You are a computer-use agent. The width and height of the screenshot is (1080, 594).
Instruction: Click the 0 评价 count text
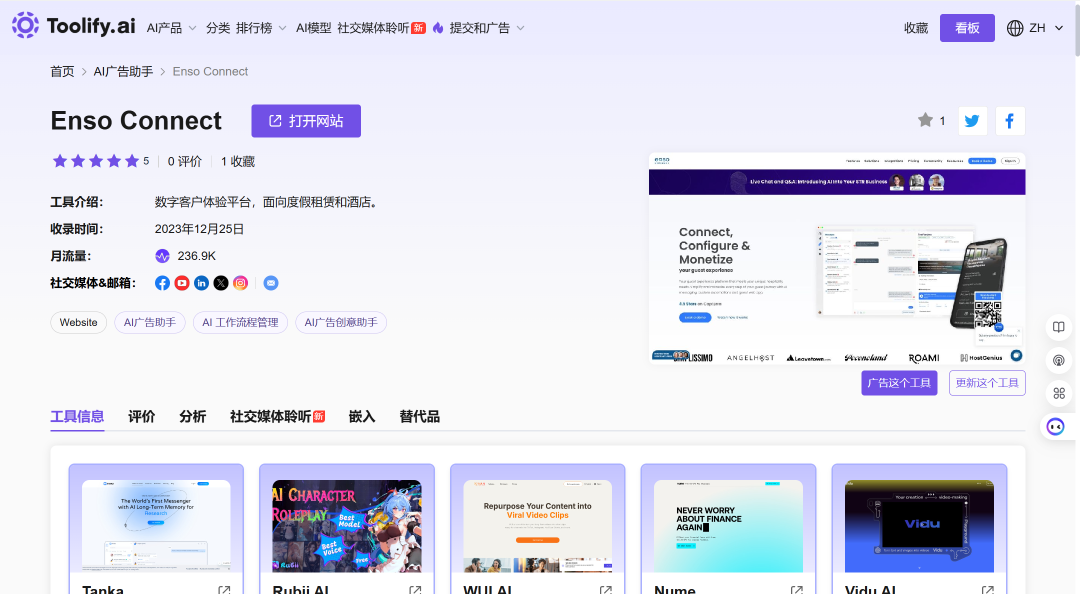point(185,161)
